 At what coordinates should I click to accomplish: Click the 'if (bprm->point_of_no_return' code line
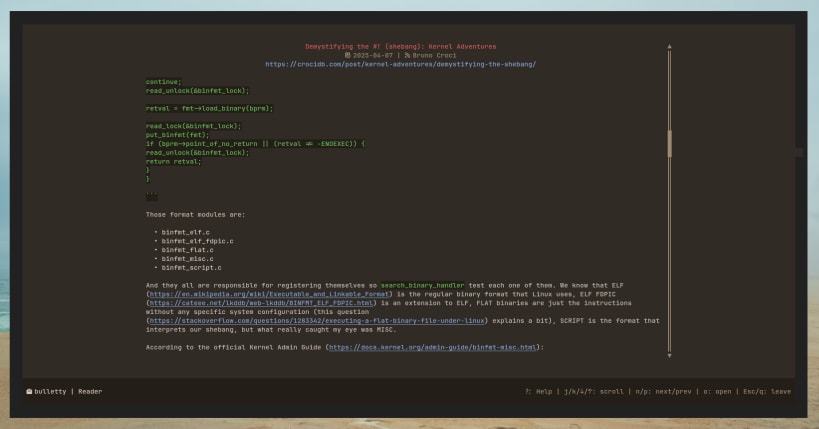click(x=255, y=144)
